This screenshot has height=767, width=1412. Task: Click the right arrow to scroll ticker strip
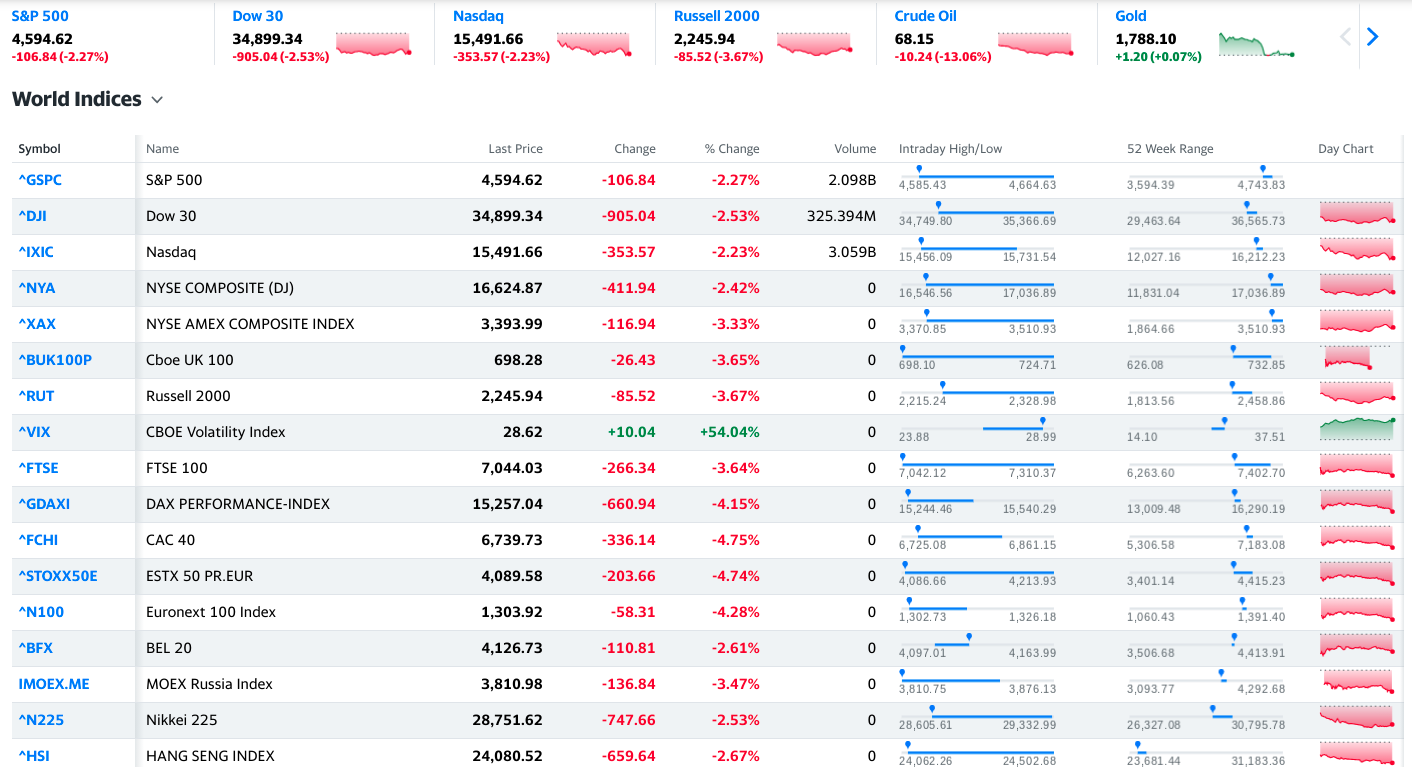click(x=1372, y=36)
